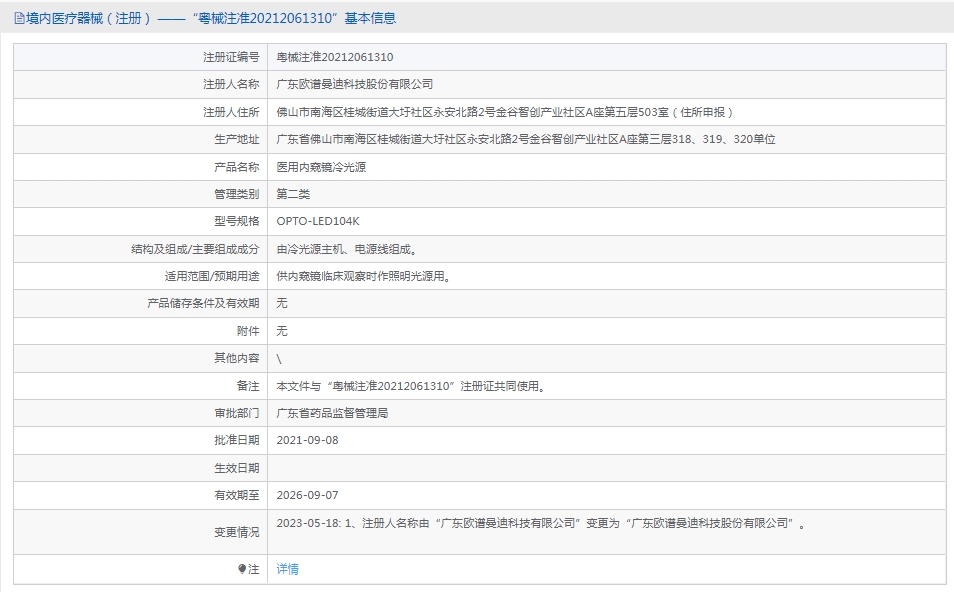The height and width of the screenshot is (592, 954).
Task: Click the 有效期至 label
Action: (x=237, y=495)
